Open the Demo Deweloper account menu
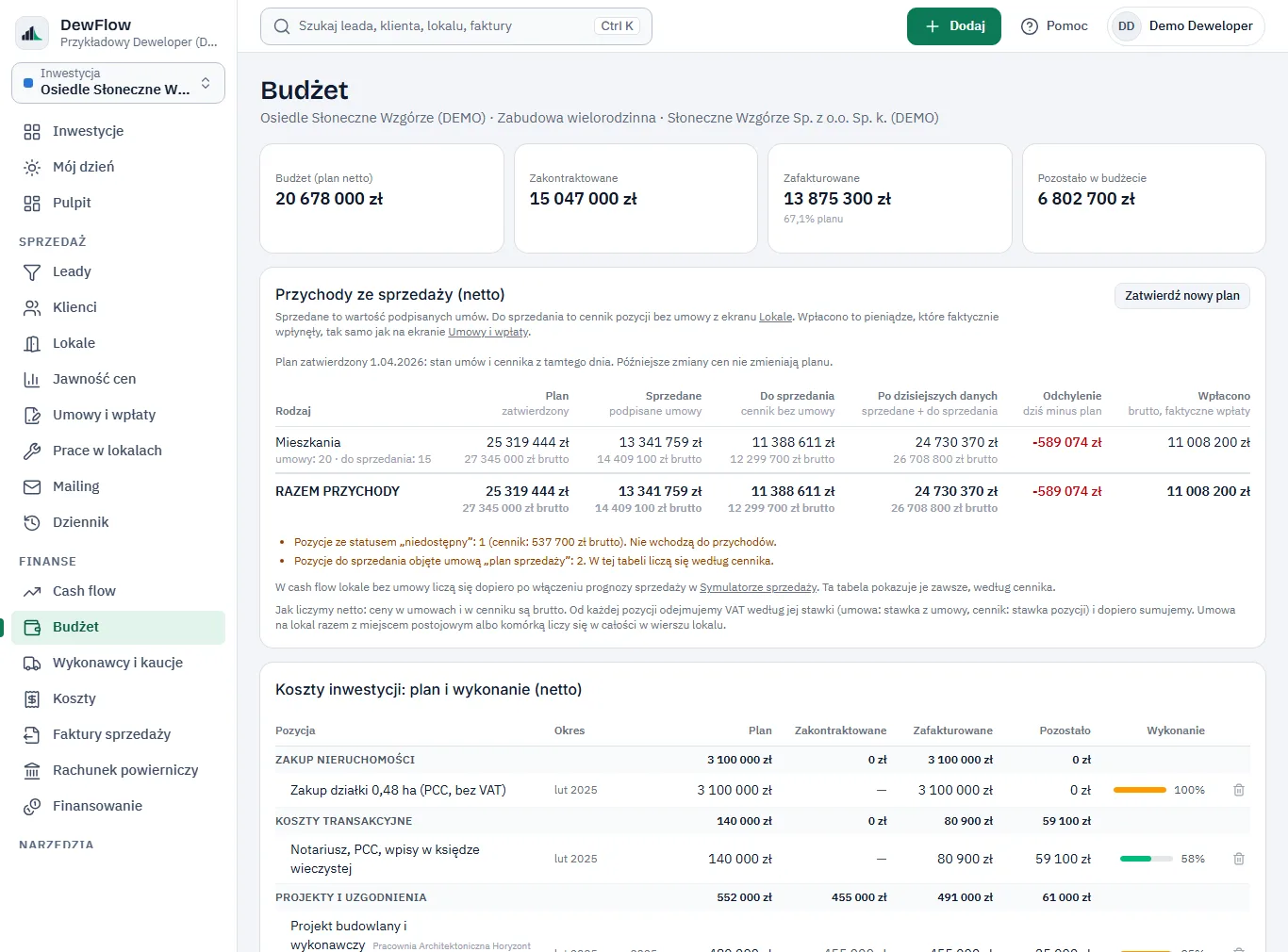The height and width of the screenshot is (952, 1288). point(1186,26)
